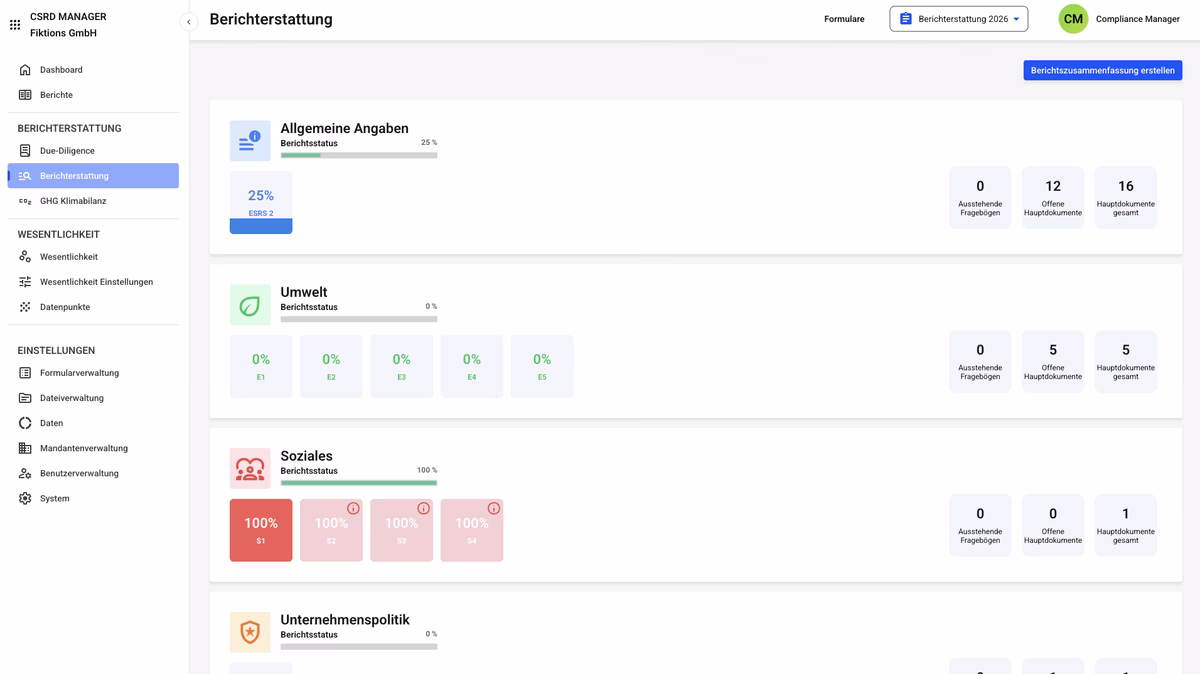Select Formulare in the top bar
This screenshot has height=674, width=1200.
pyautogui.click(x=844, y=18)
